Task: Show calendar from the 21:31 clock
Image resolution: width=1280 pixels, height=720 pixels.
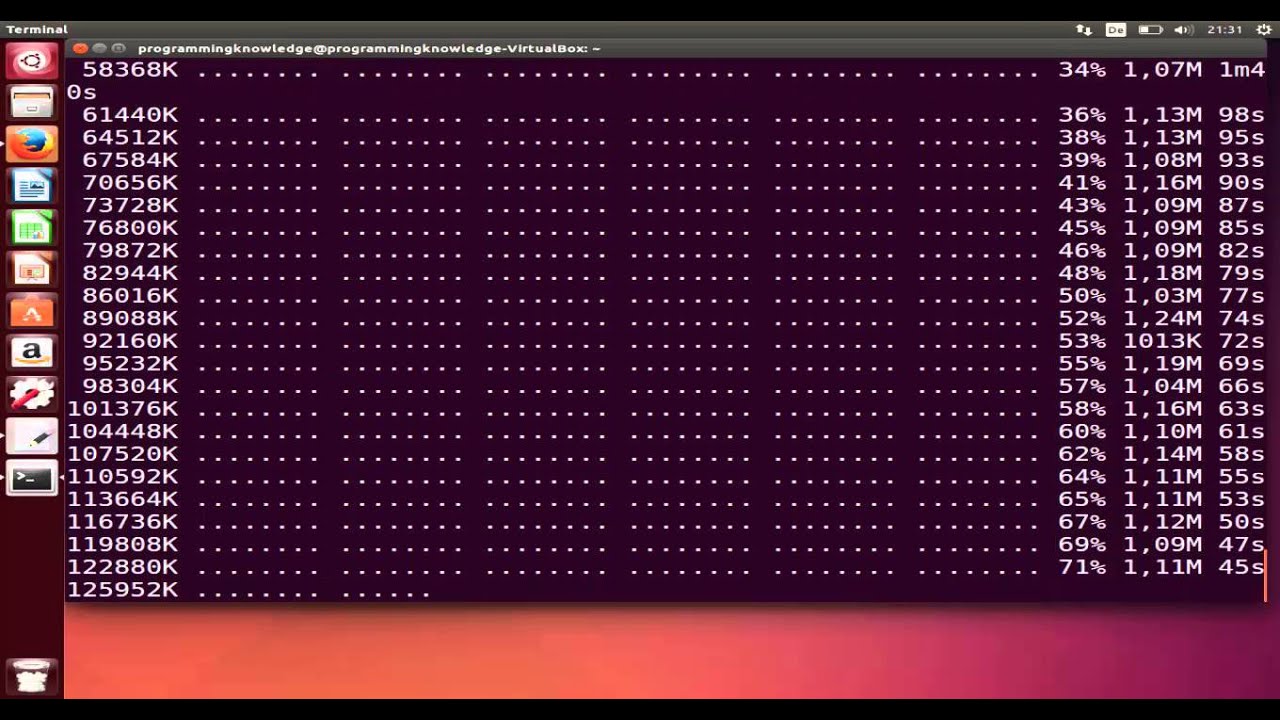Action: pyautogui.click(x=1224, y=30)
